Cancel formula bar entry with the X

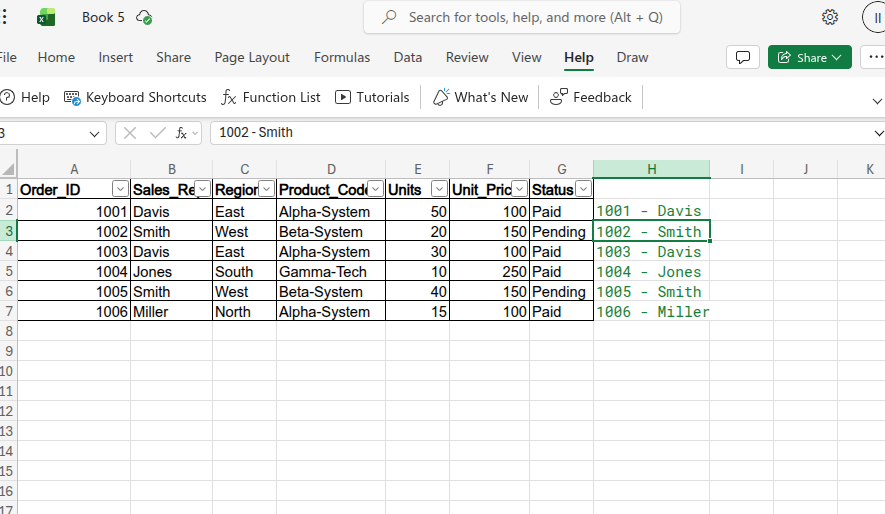pyautogui.click(x=130, y=133)
